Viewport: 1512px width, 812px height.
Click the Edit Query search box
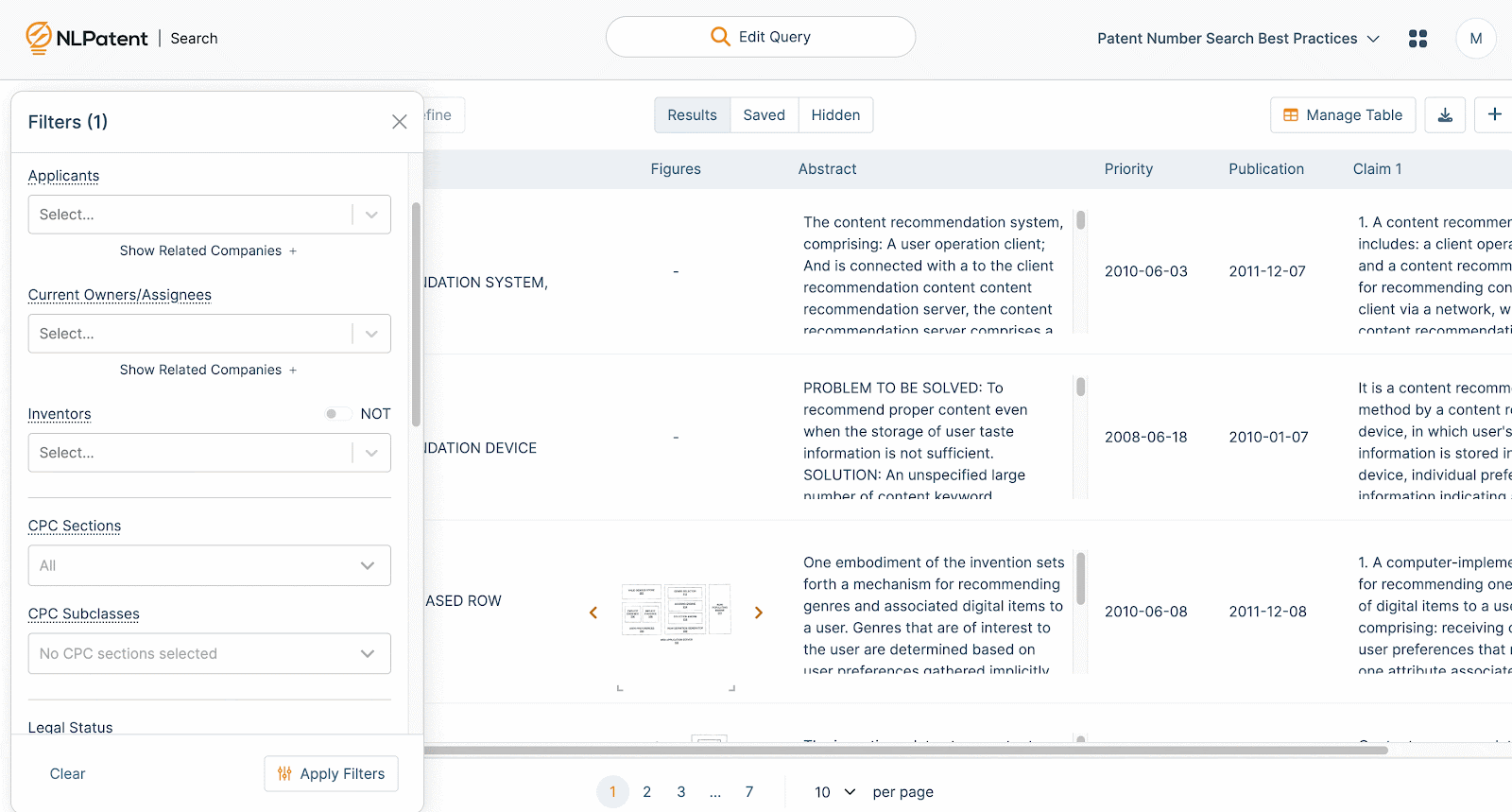tap(760, 37)
